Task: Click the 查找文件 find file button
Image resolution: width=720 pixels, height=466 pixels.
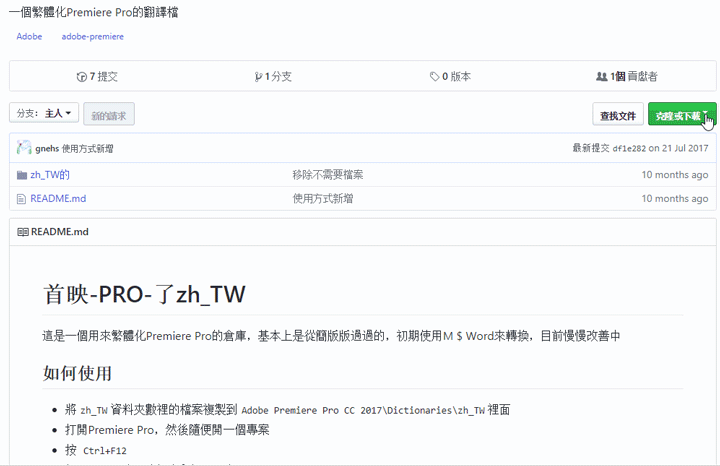Action: (618, 115)
